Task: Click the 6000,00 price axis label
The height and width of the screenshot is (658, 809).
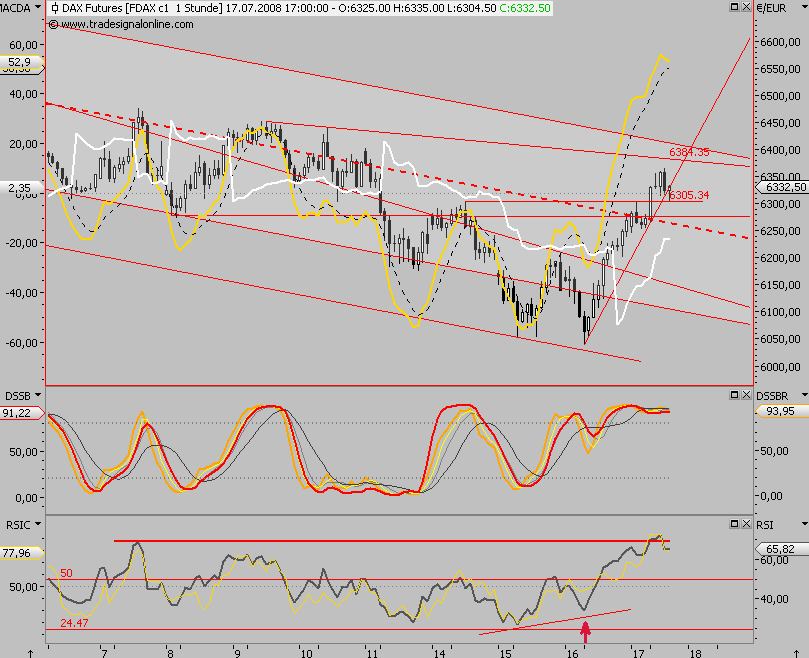Action: 780,366
